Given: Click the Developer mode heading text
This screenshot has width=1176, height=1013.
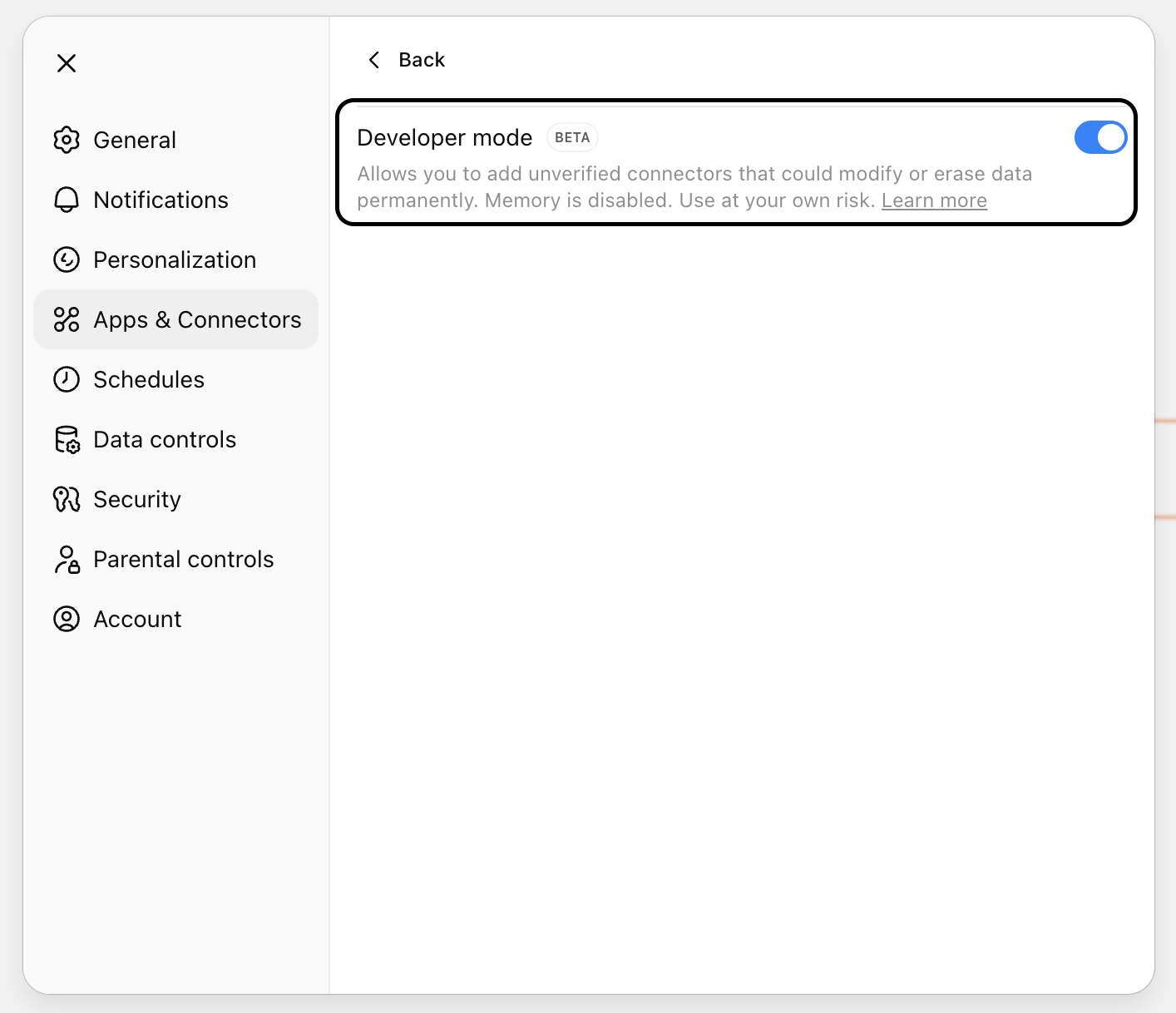Looking at the screenshot, I should pyautogui.click(x=444, y=138).
